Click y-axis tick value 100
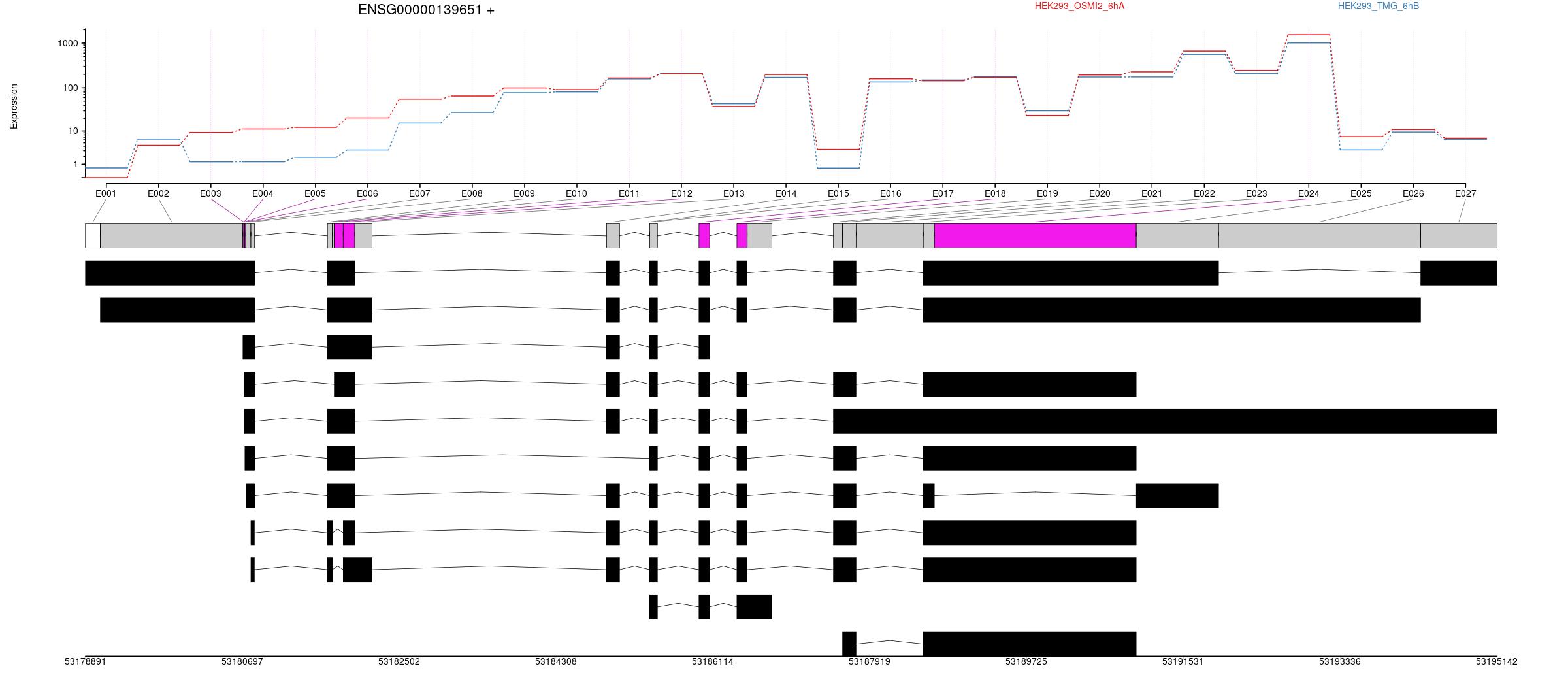Screen dimensions: 1568x673 pos(71,88)
